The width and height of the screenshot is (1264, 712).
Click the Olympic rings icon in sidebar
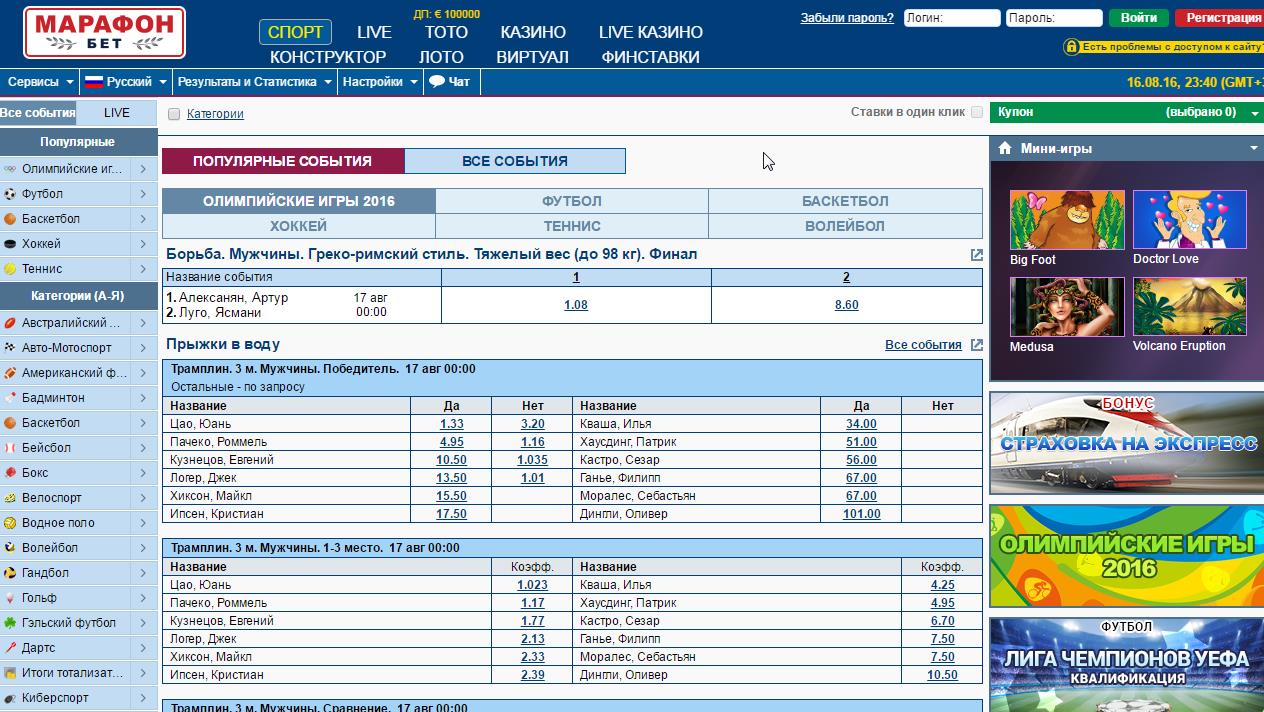(x=10, y=169)
